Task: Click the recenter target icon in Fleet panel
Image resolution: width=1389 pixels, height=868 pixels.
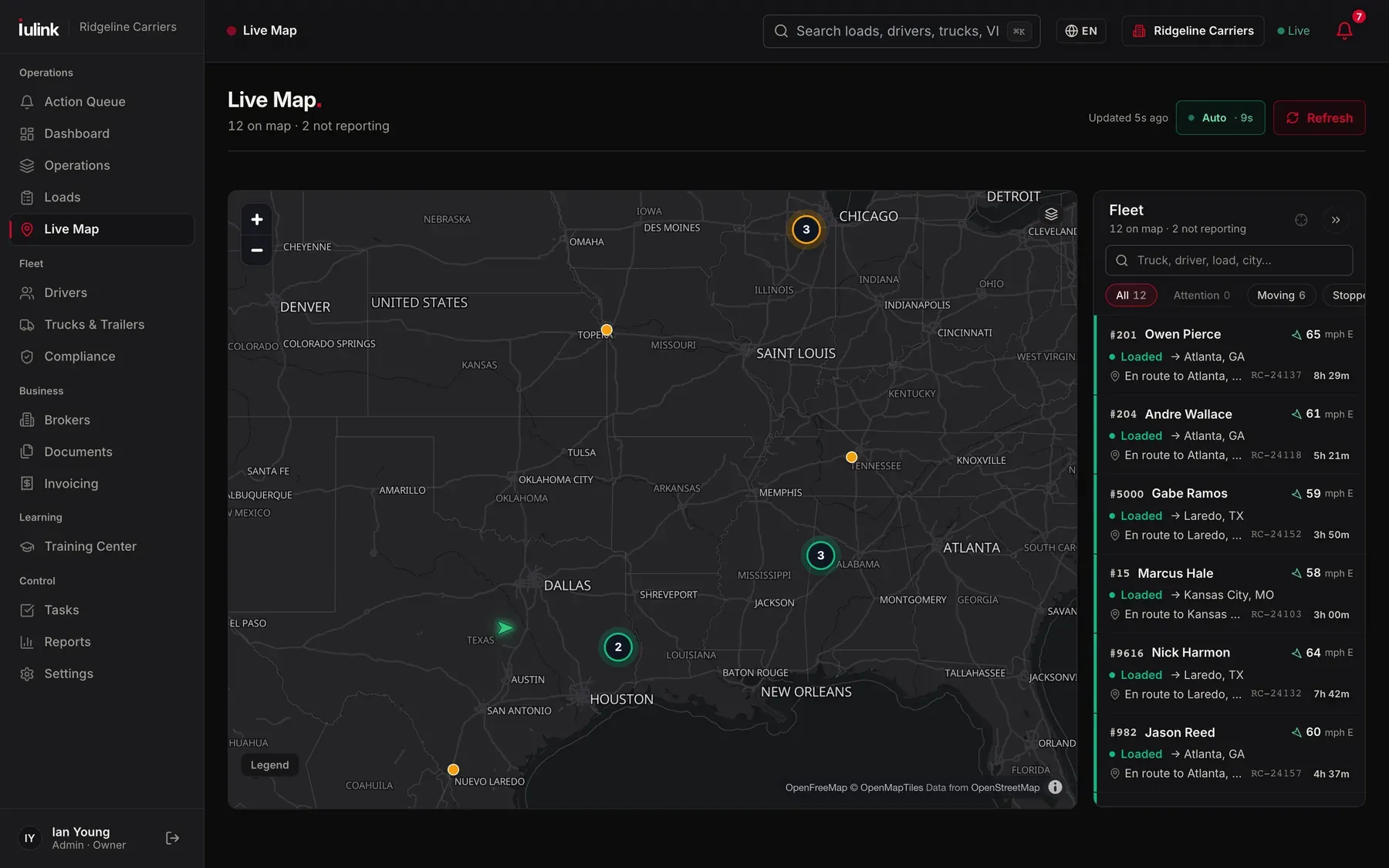Action: point(1301,220)
